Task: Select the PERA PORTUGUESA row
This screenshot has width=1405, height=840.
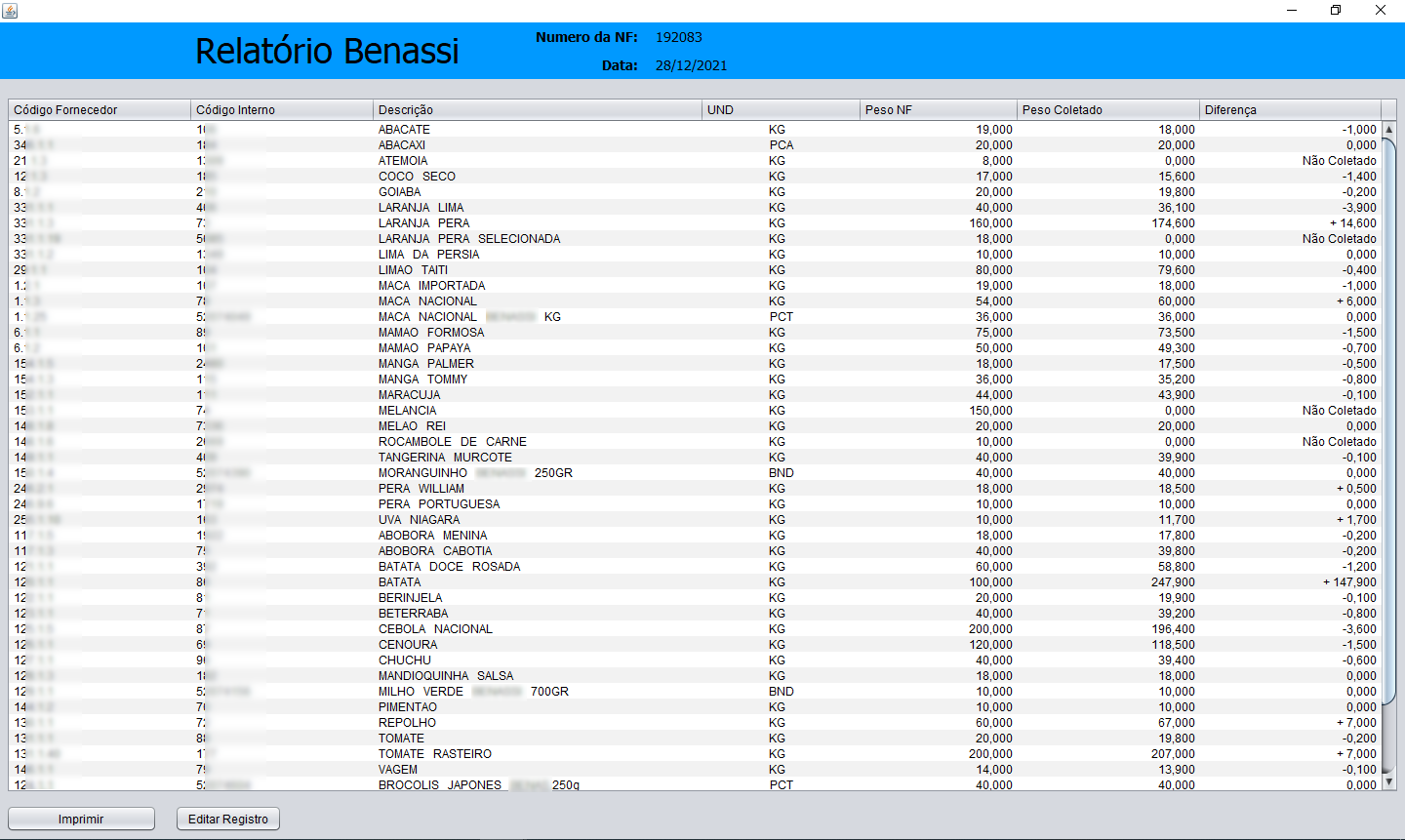Action: coord(695,504)
